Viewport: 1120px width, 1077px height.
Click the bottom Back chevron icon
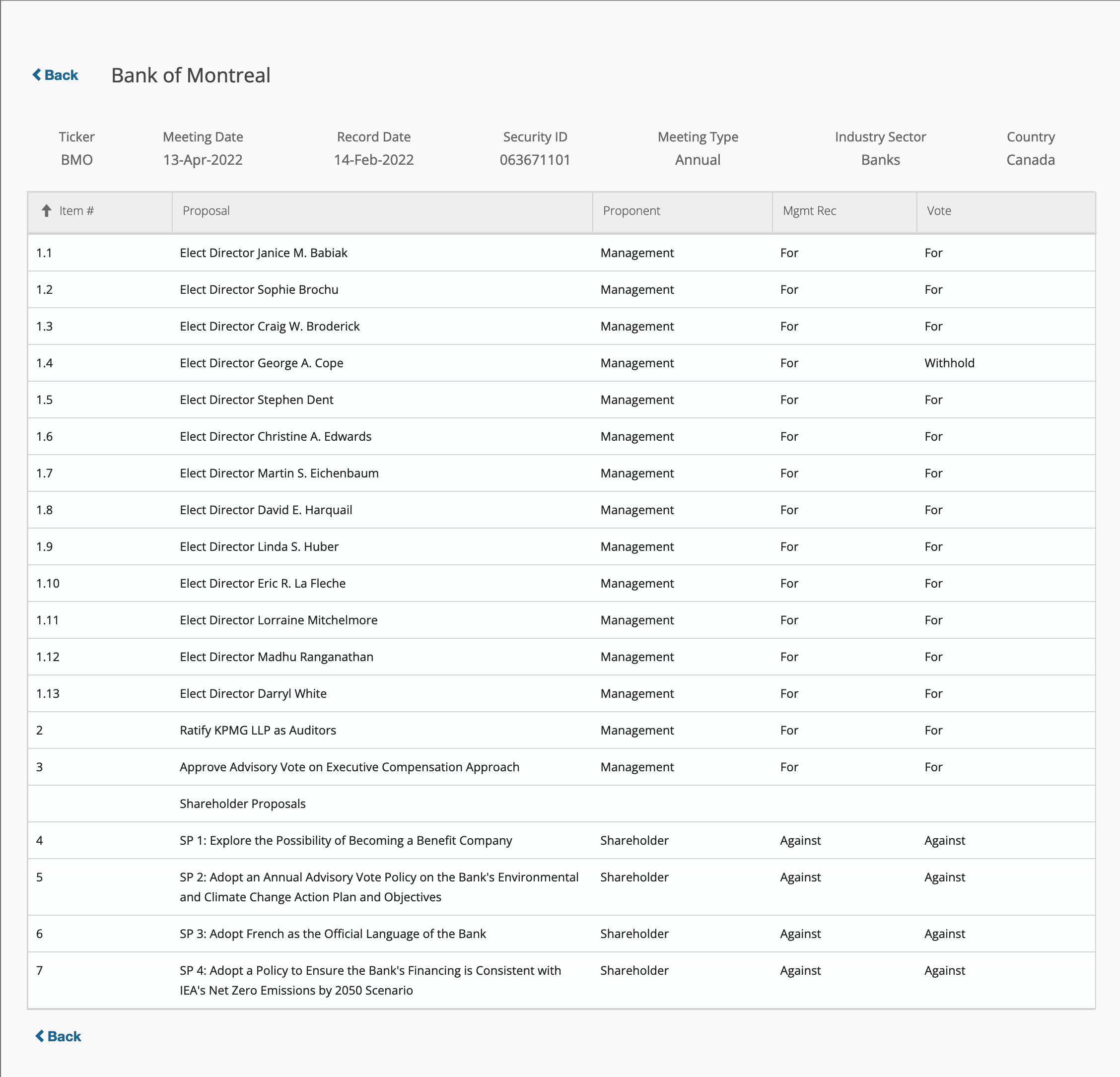tap(39, 1036)
